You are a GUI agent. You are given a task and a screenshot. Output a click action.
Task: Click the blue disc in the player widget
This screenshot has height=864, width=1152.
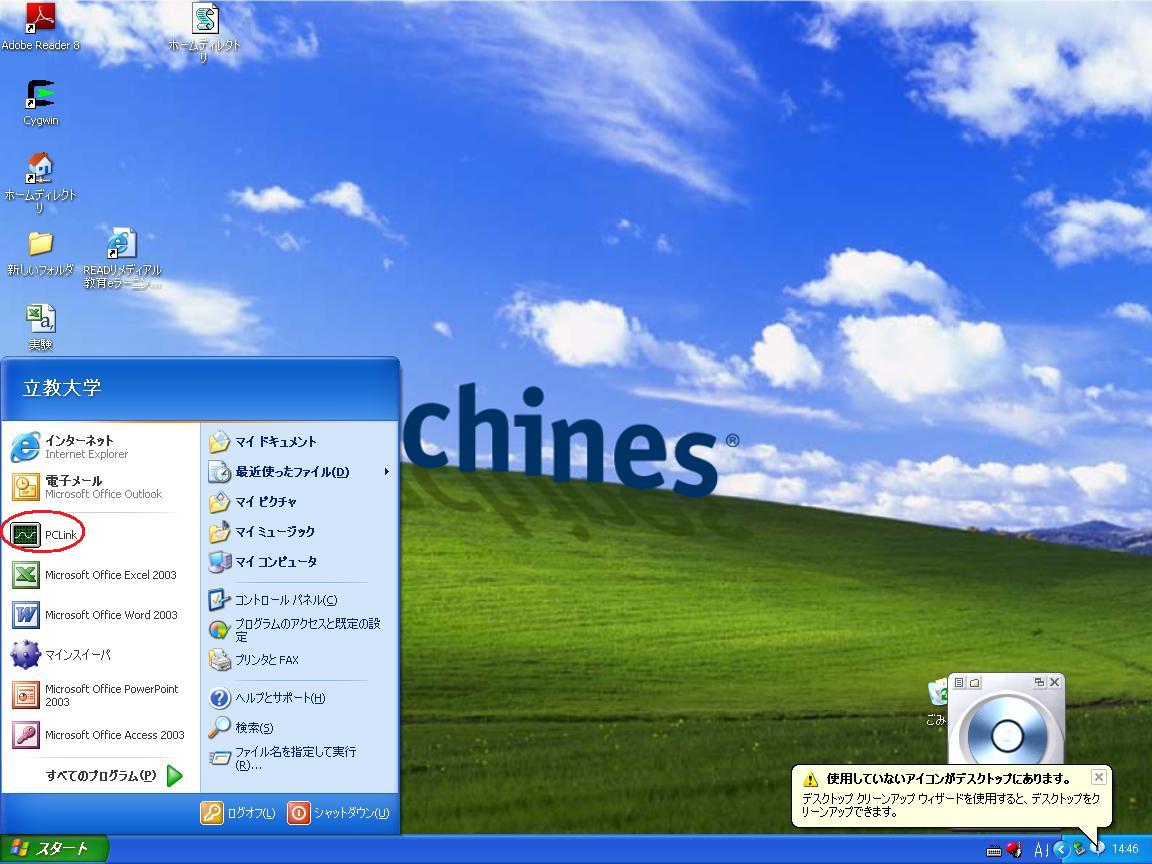[1007, 734]
